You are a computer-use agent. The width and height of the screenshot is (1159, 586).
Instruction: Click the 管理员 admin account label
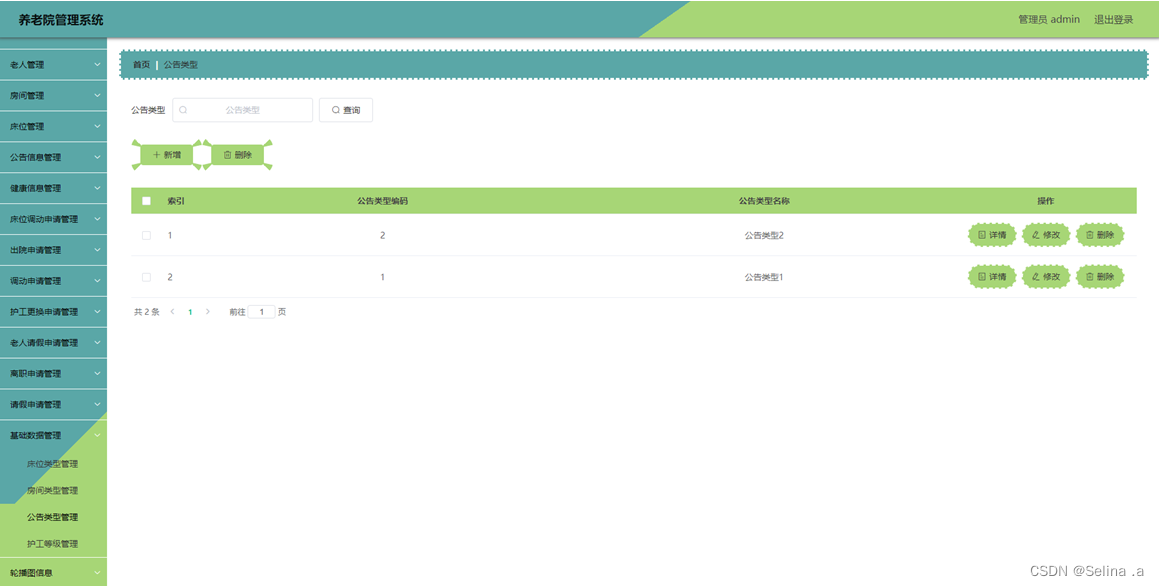point(1049,19)
